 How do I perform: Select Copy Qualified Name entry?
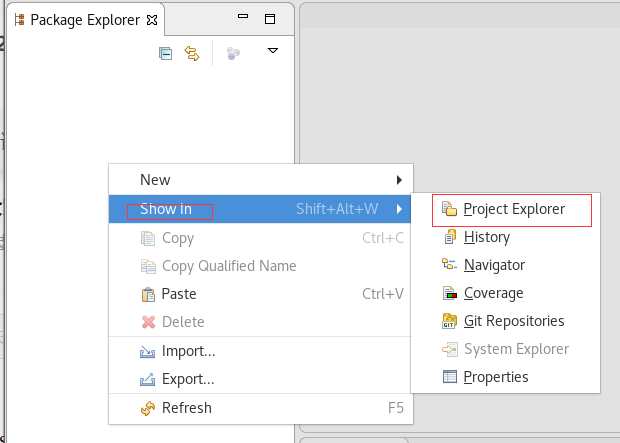pyautogui.click(x=261, y=266)
